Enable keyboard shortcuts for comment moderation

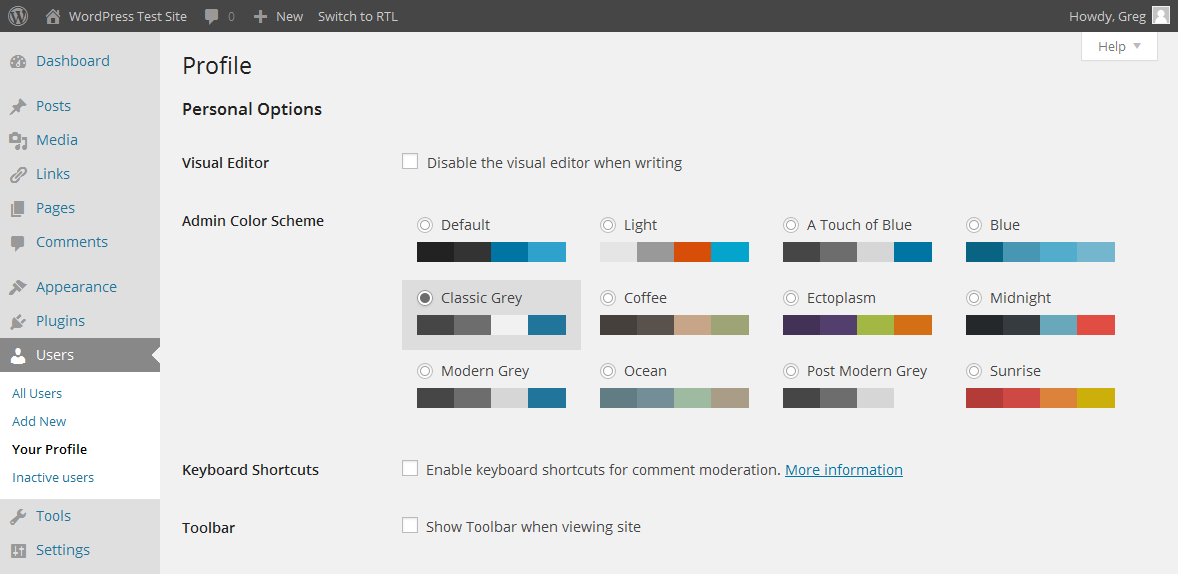click(410, 468)
